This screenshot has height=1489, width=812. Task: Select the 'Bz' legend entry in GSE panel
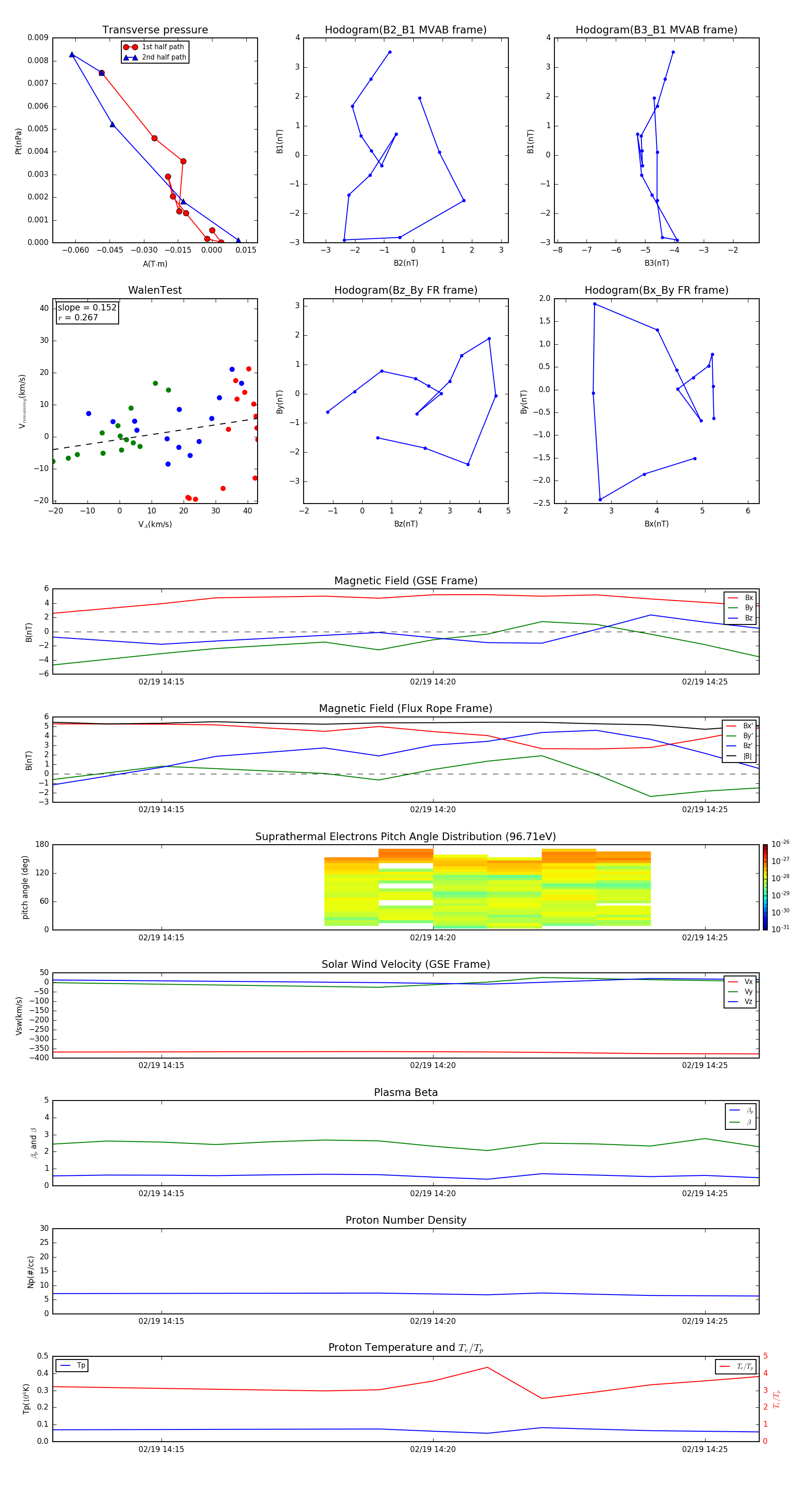pyautogui.click(x=740, y=618)
